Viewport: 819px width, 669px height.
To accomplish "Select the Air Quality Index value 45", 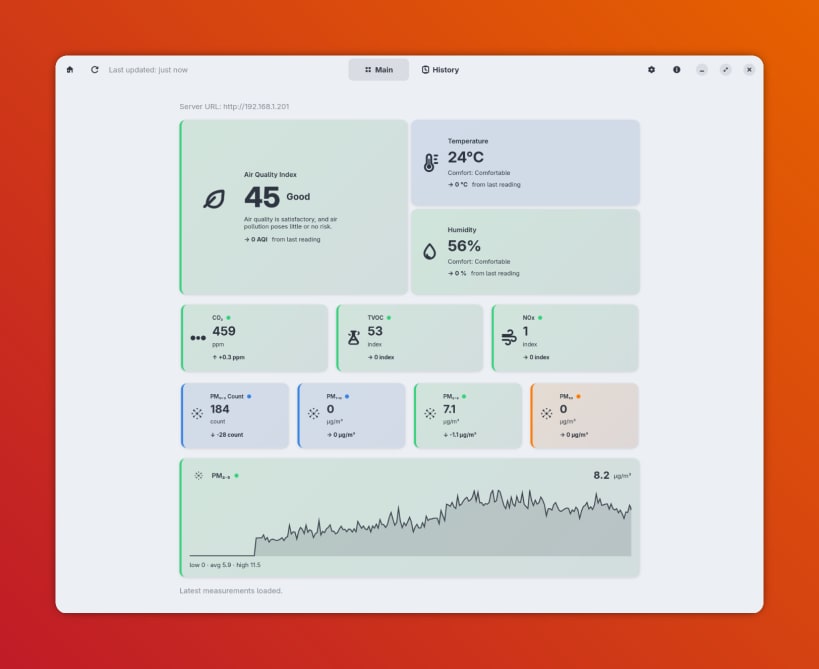I will point(262,197).
